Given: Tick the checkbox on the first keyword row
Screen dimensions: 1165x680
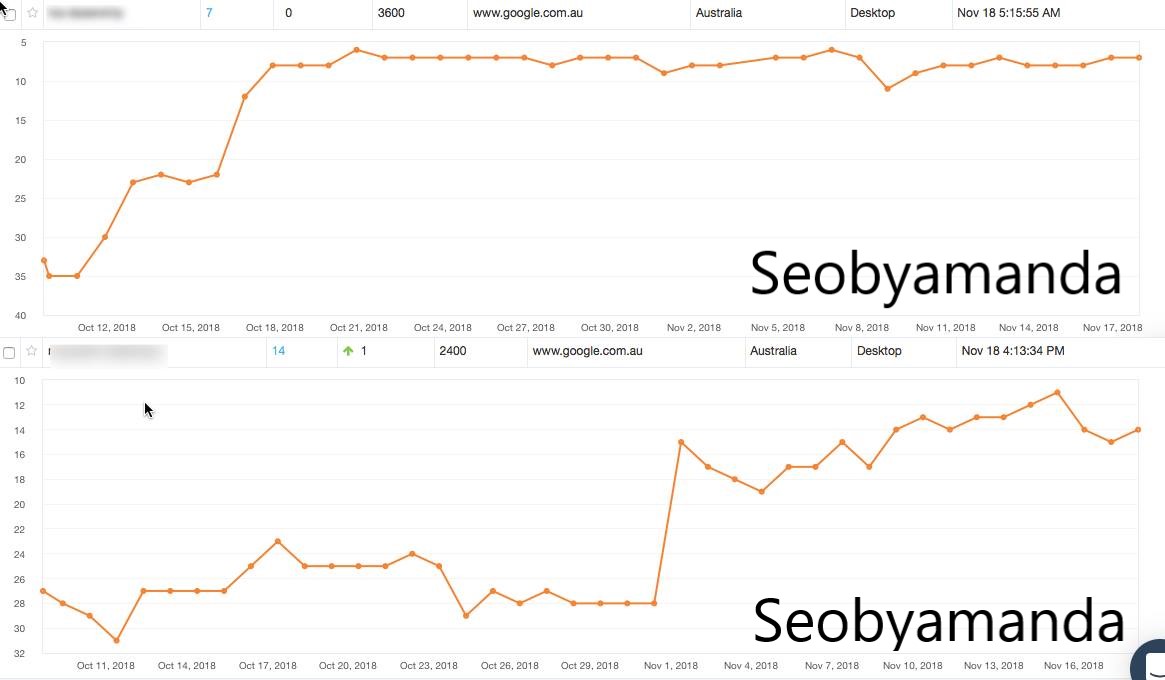Looking at the screenshot, I should [x=10, y=14].
